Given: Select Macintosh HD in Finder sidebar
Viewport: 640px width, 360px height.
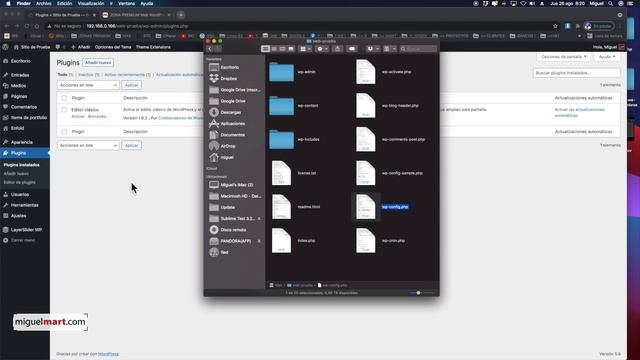Looking at the screenshot, I should pyautogui.click(x=240, y=196).
